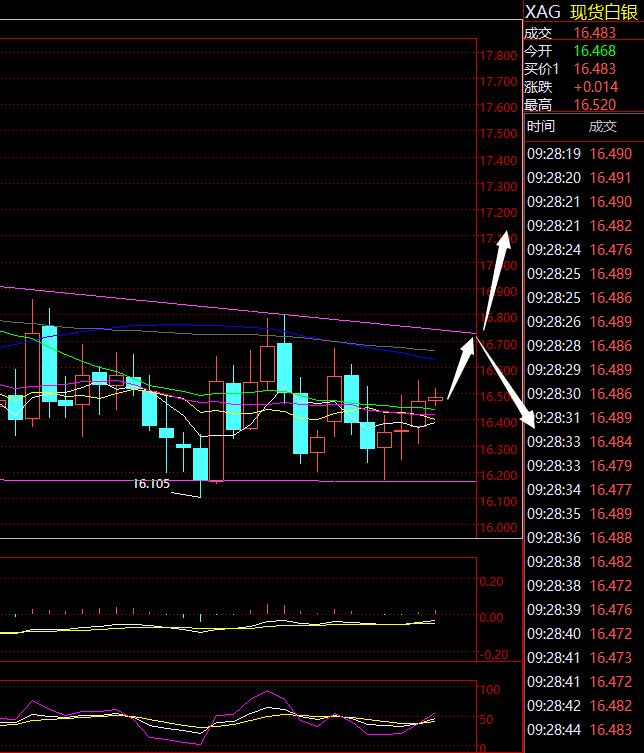The image size is (644, 753).
Task: Click the 涨跌 change value +0.014
Action: (597, 87)
